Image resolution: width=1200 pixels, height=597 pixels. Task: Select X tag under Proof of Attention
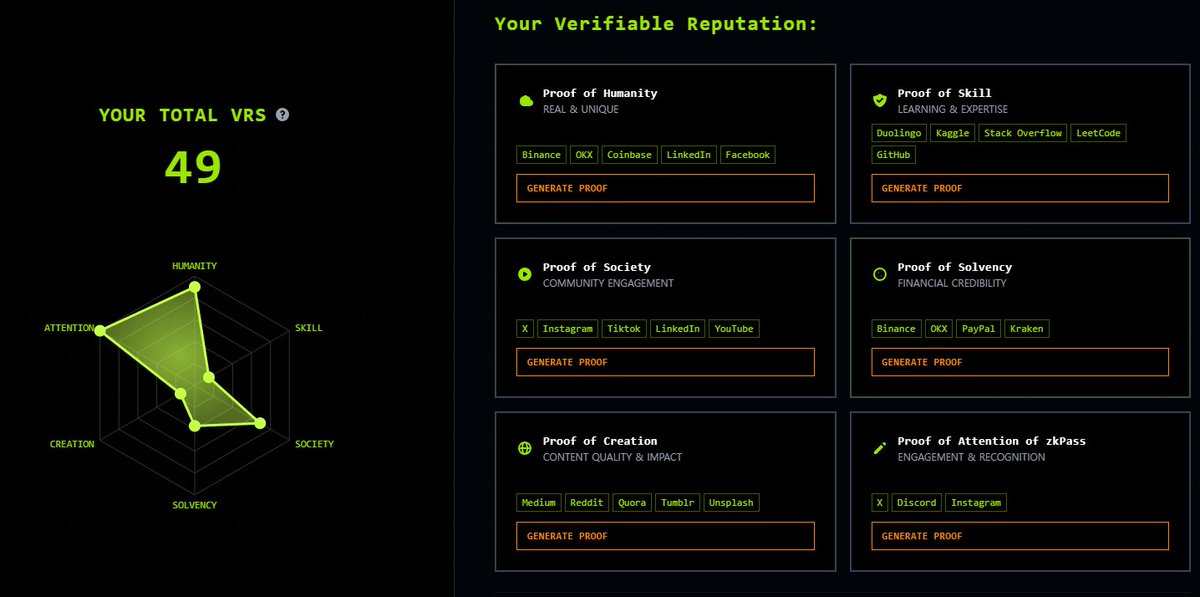[x=880, y=503]
